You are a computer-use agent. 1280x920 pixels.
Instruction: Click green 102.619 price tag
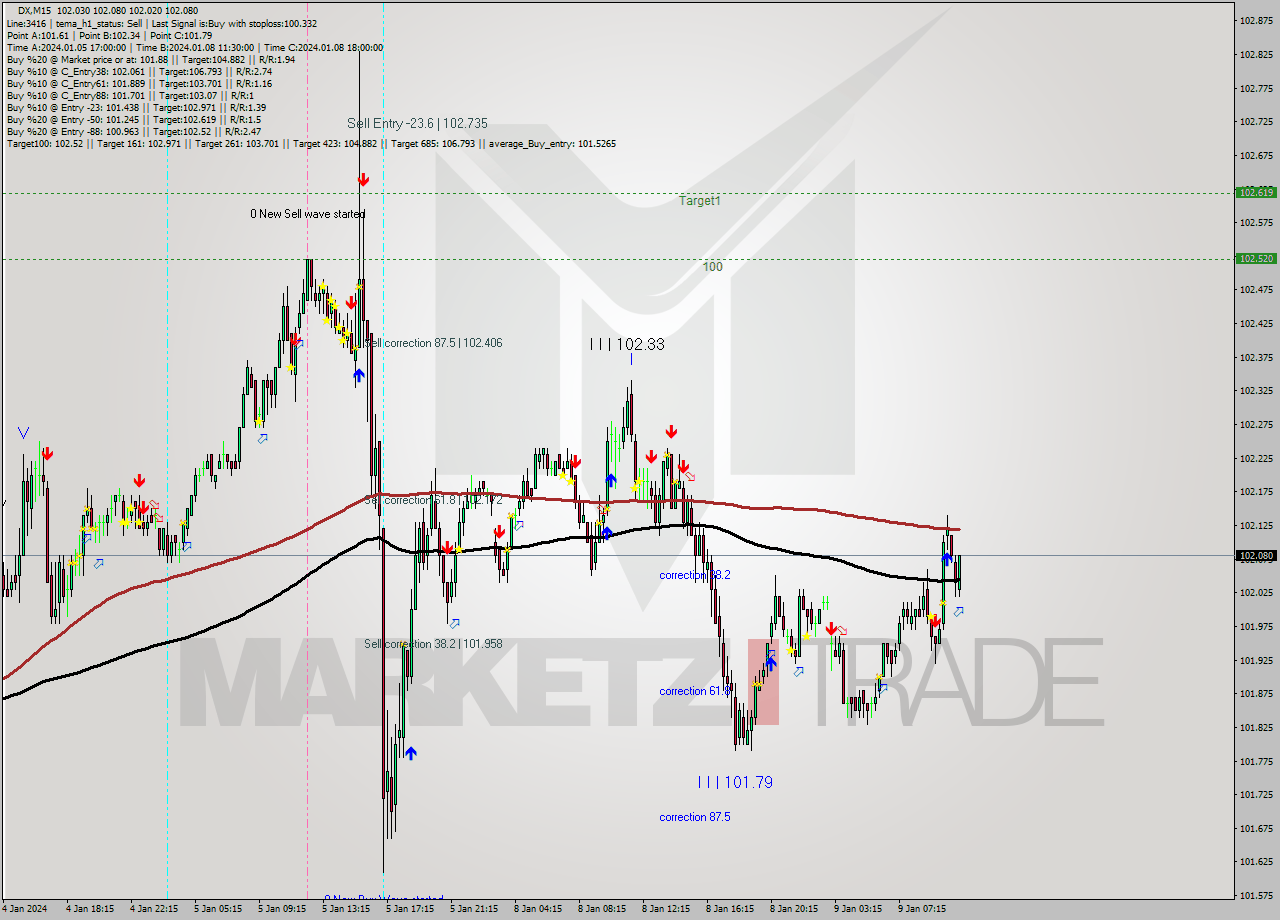pyautogui.click(x=1256, y=192)
